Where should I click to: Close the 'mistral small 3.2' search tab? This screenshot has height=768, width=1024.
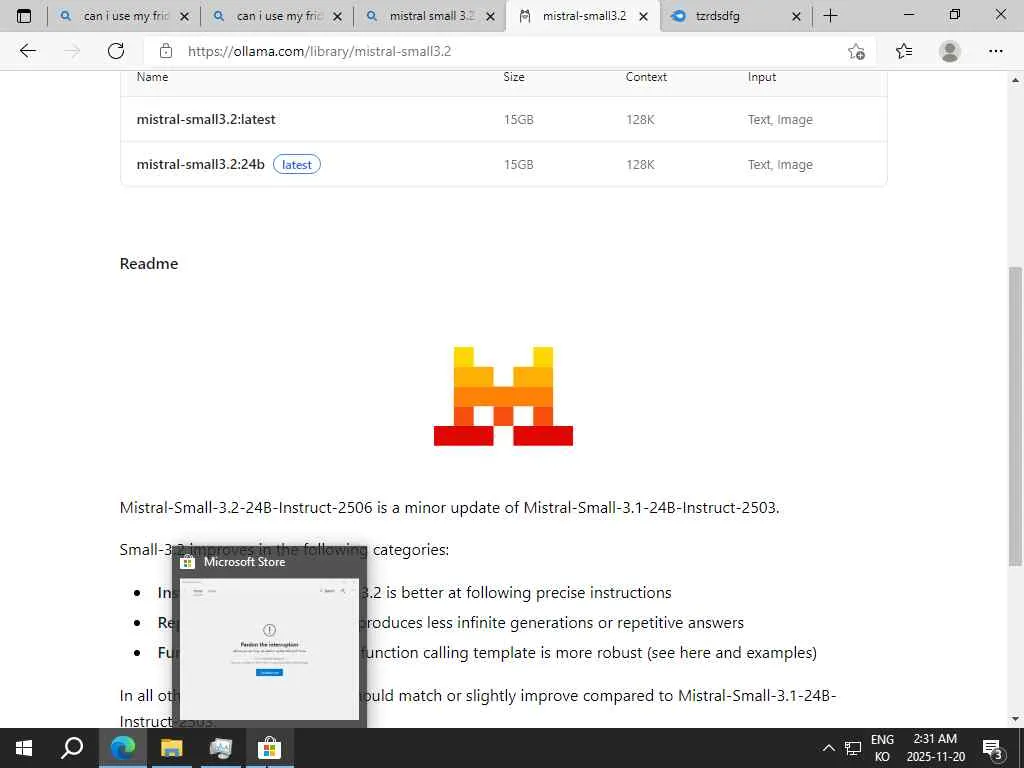pyautogui.click(x=490, y=16)
